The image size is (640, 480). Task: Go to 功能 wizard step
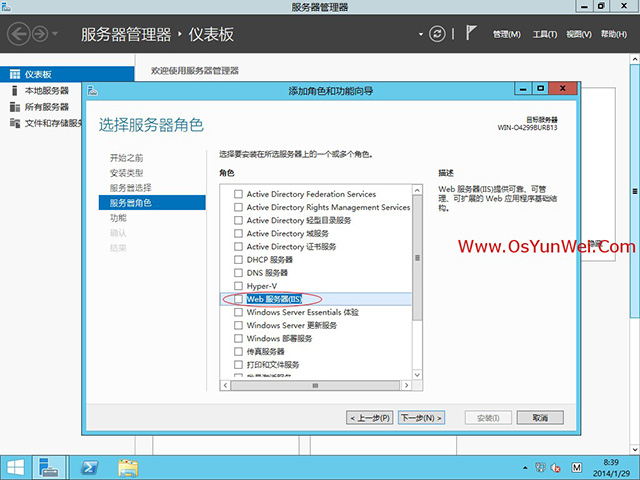pyautogui.click(x=118, y=218)
